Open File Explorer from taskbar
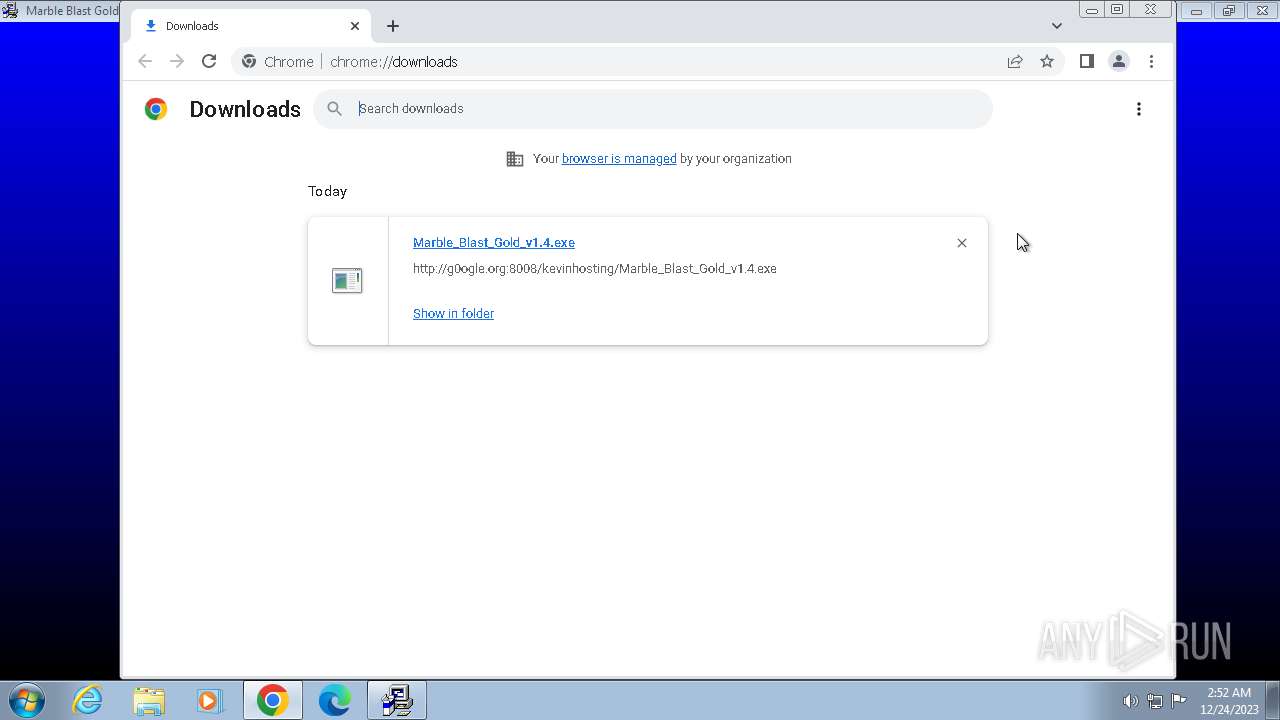Screen dimensions: 1280x720 click(x=149, y=700)
